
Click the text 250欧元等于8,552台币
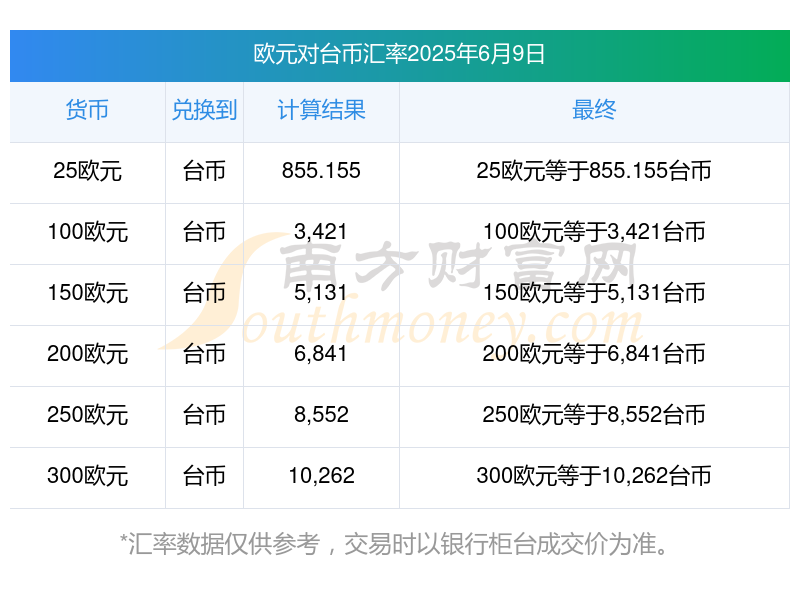pos(594,415)
